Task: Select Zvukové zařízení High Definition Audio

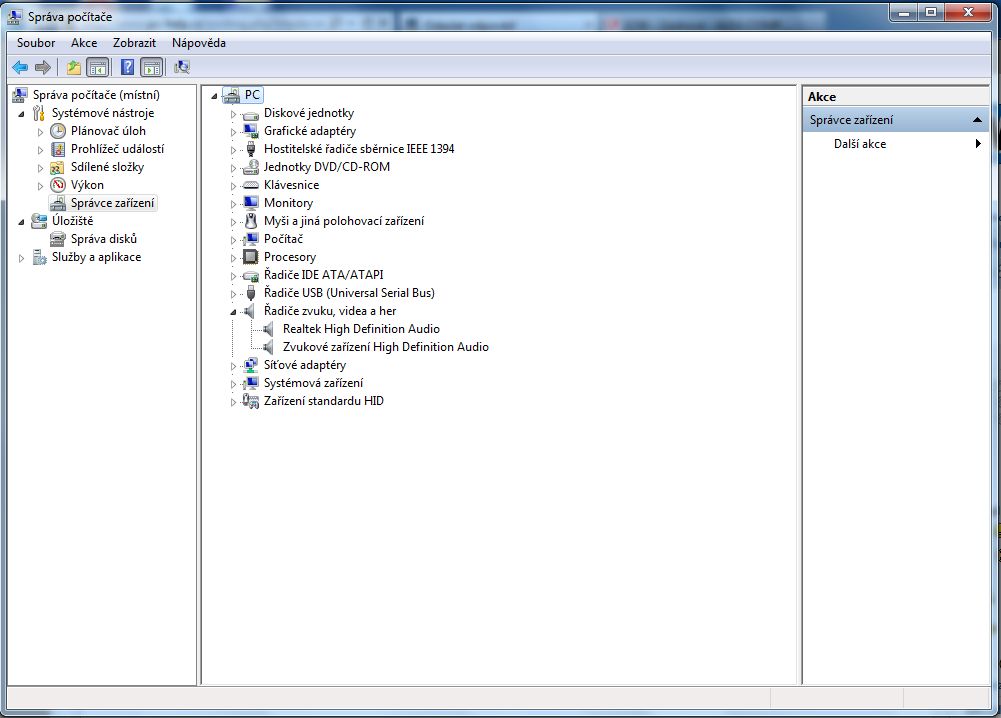Action: tap(386, 347)
